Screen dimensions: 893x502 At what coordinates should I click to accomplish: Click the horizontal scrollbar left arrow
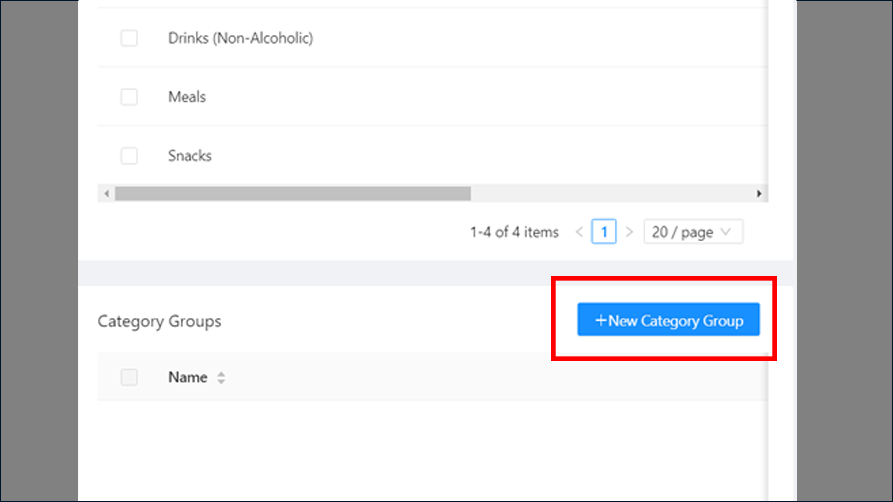click(x=106, y=194)
